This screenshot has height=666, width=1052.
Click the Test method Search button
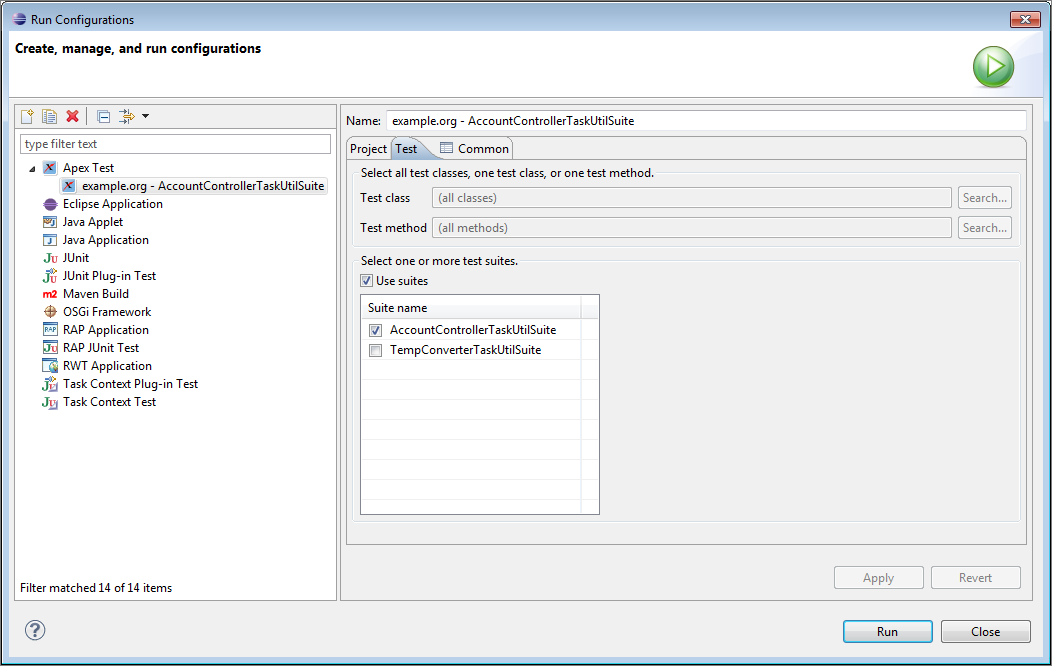984,227
